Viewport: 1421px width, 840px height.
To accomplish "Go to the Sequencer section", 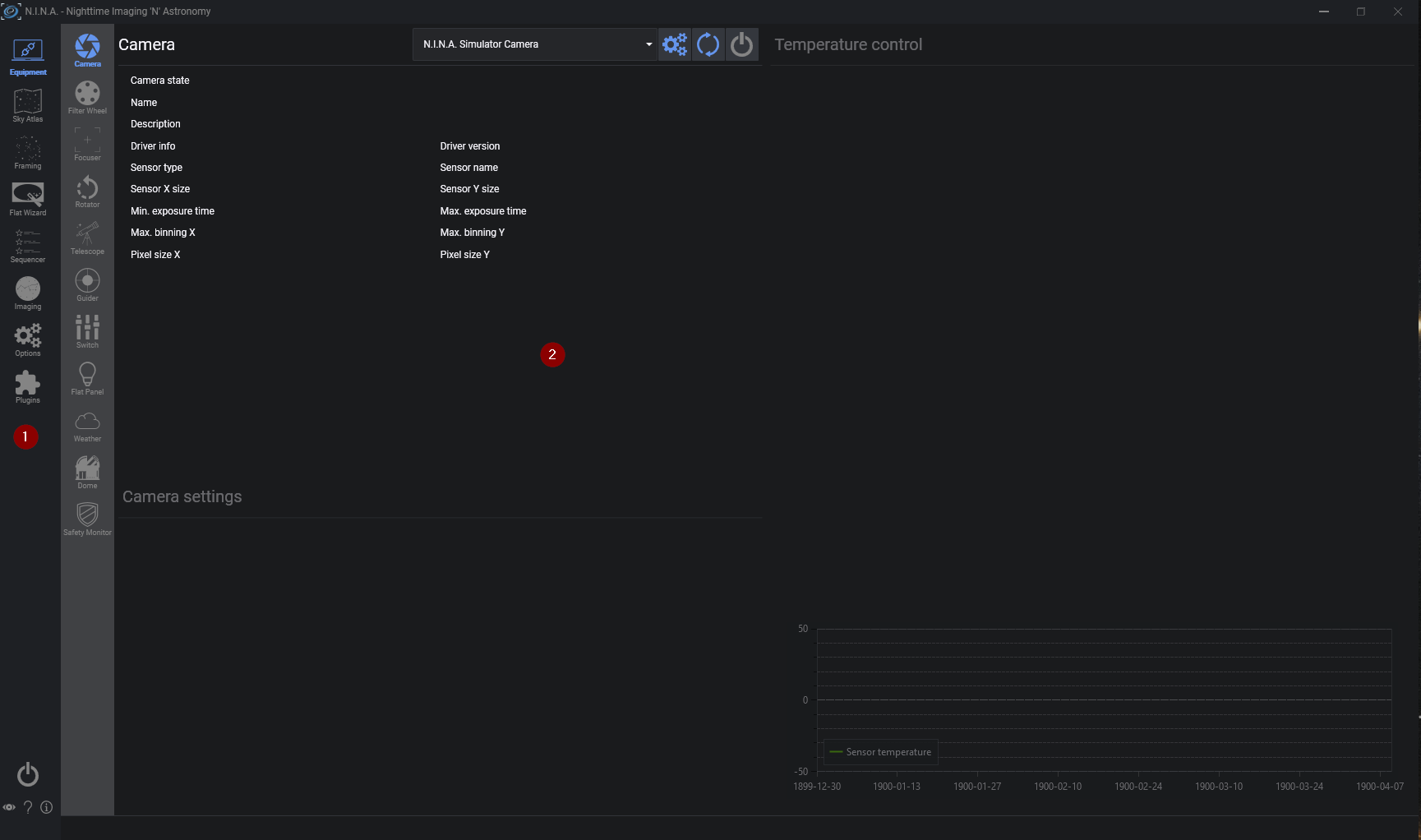I will pyautogui.click(x=28, y=246).
